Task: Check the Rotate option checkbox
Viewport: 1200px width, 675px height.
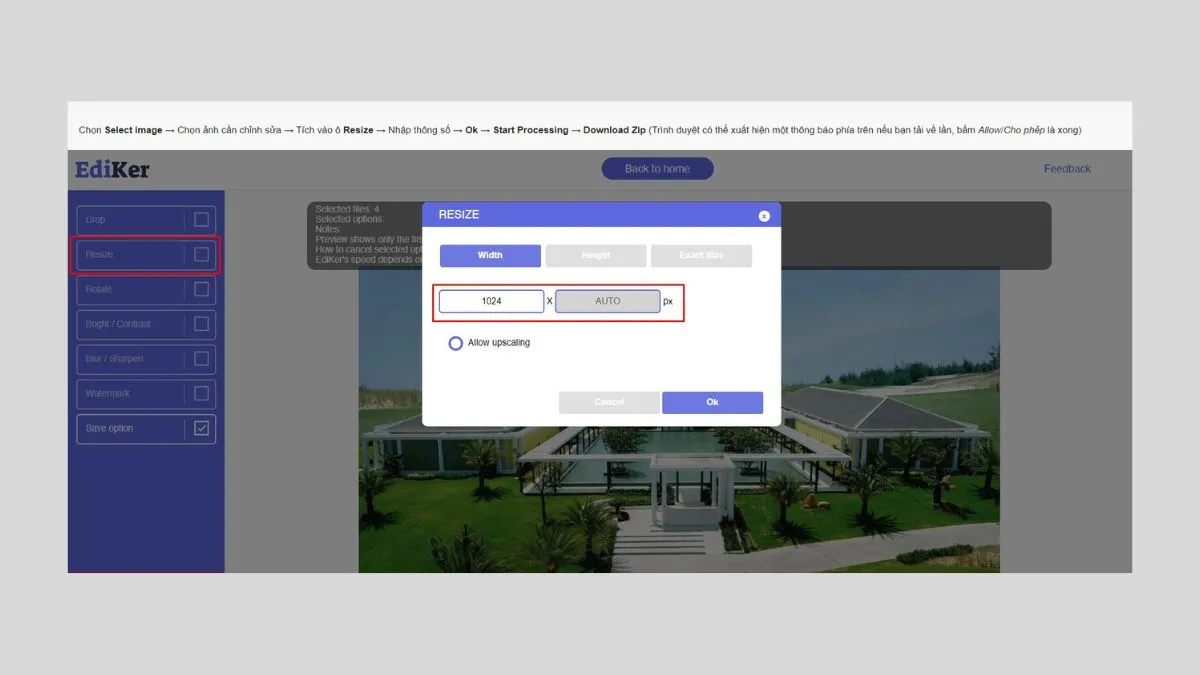Action: point(202,289)
